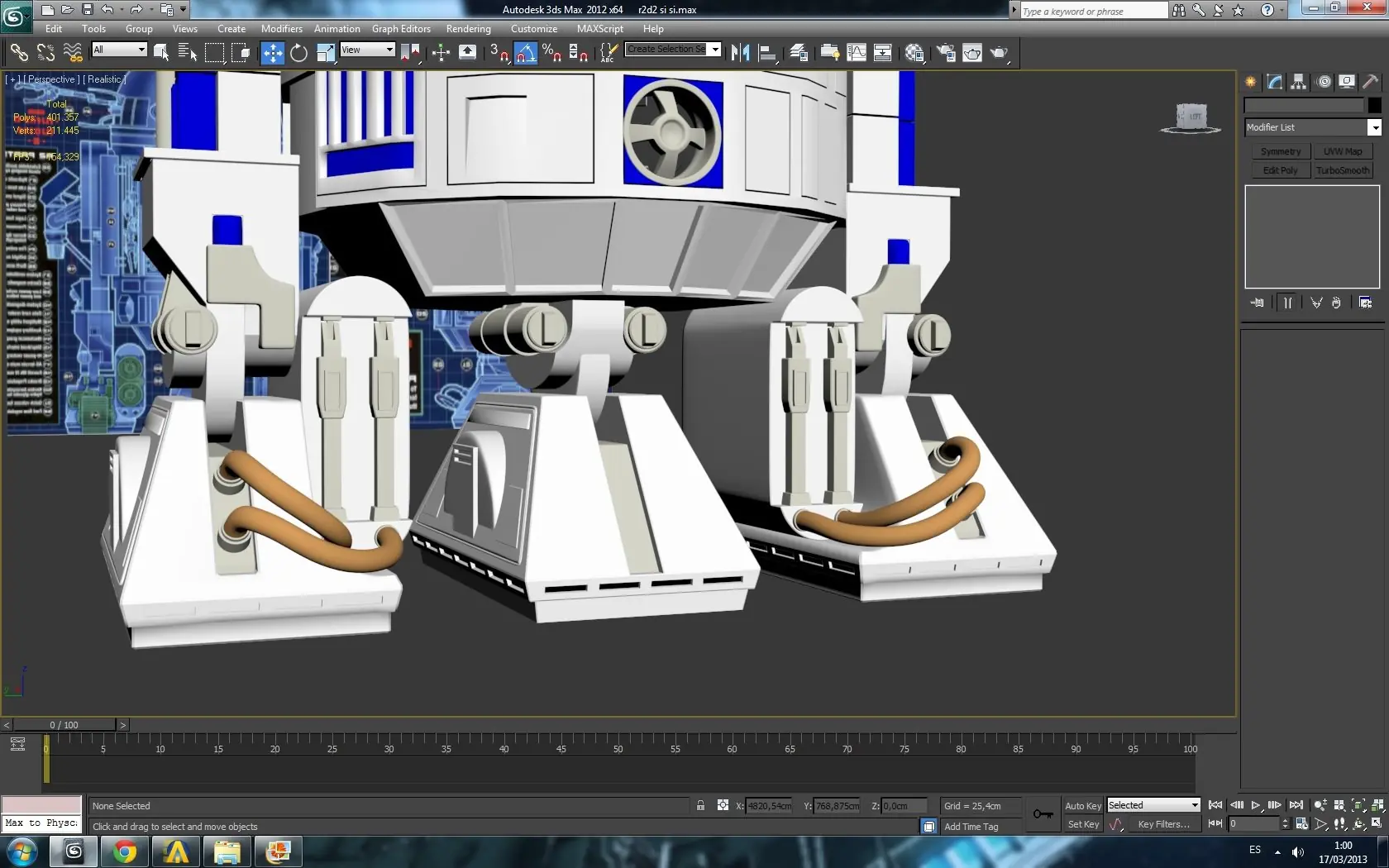Click the search keyword input field
Viewport: 1389px width, 868px height.
pos(1094,11)
